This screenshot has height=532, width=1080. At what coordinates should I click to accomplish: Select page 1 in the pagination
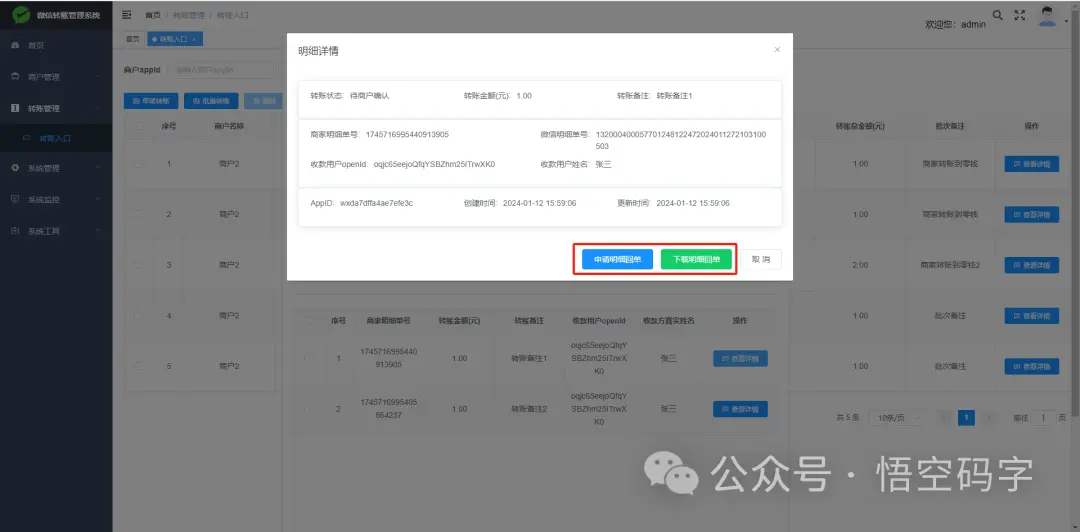966,418
